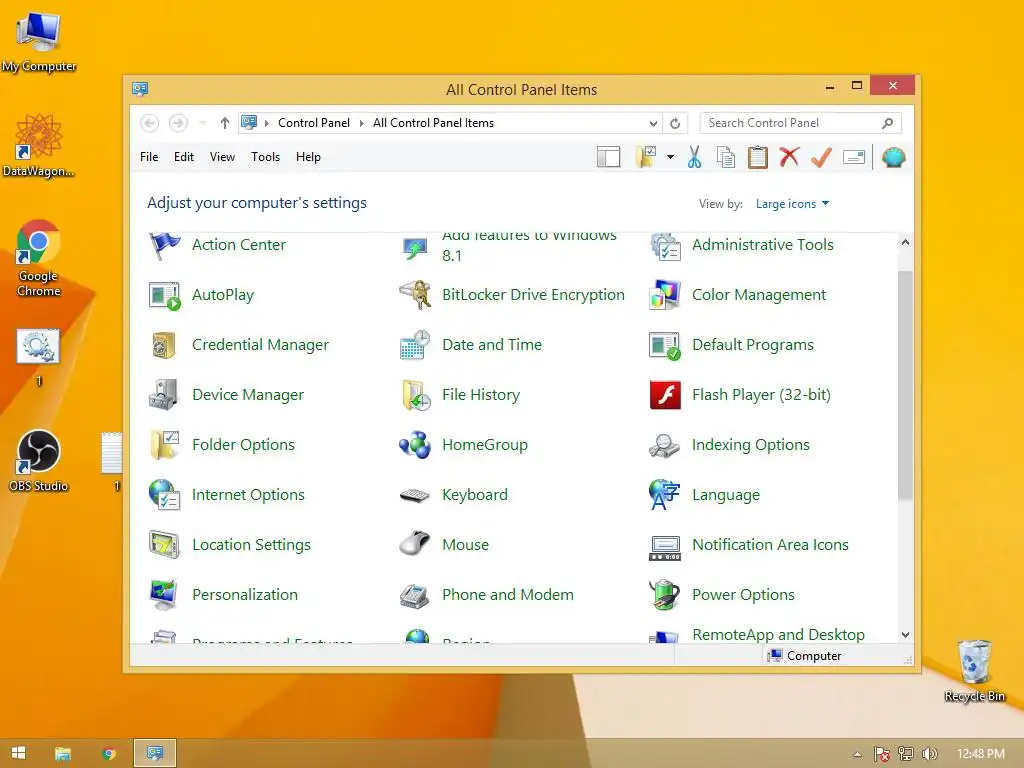The image size is (1024, 768).
Task: Open Device Manager icon
Action: (x=164, y=395)
